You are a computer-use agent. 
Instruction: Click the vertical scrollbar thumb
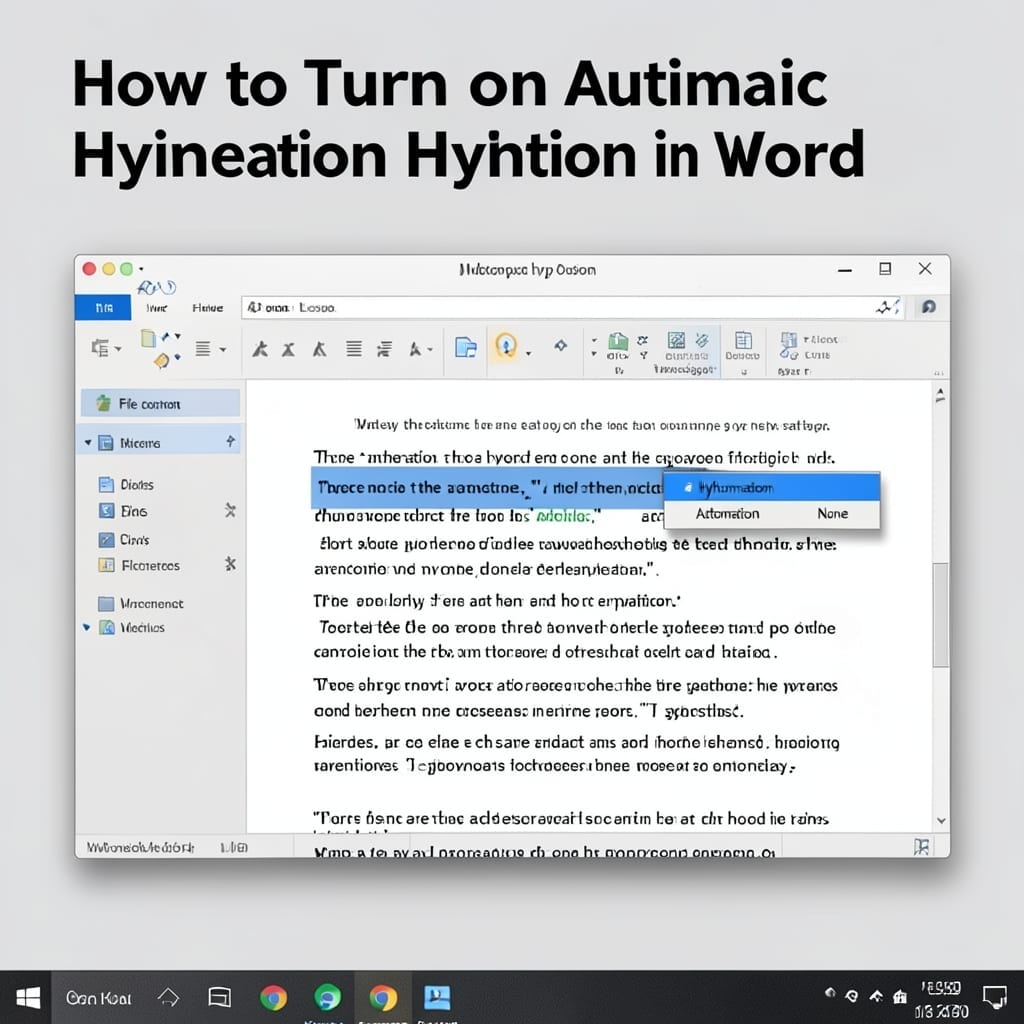pos(940,615)
